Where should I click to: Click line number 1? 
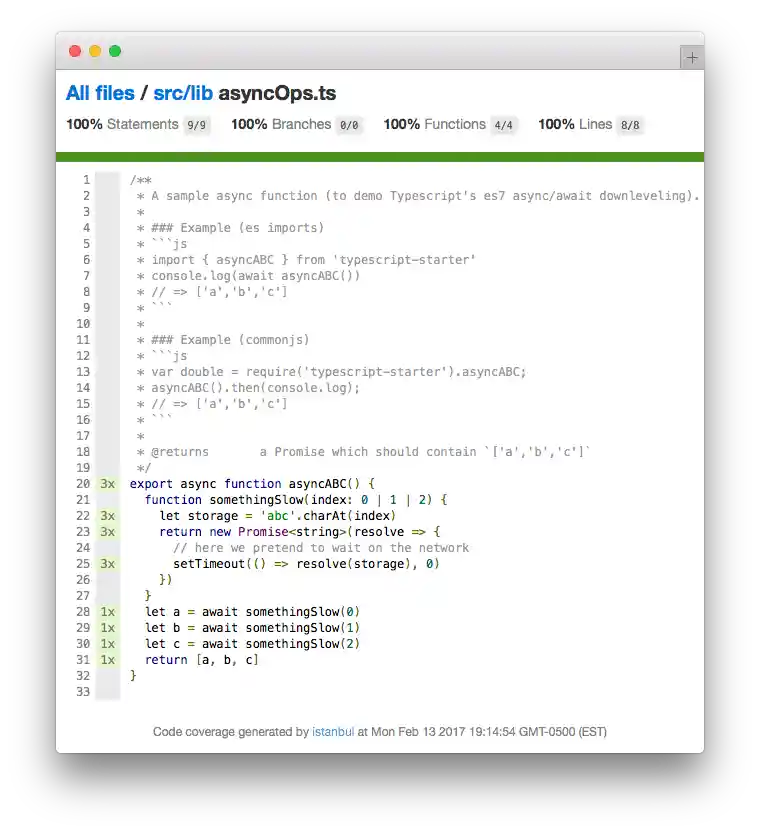pos(87,180)
